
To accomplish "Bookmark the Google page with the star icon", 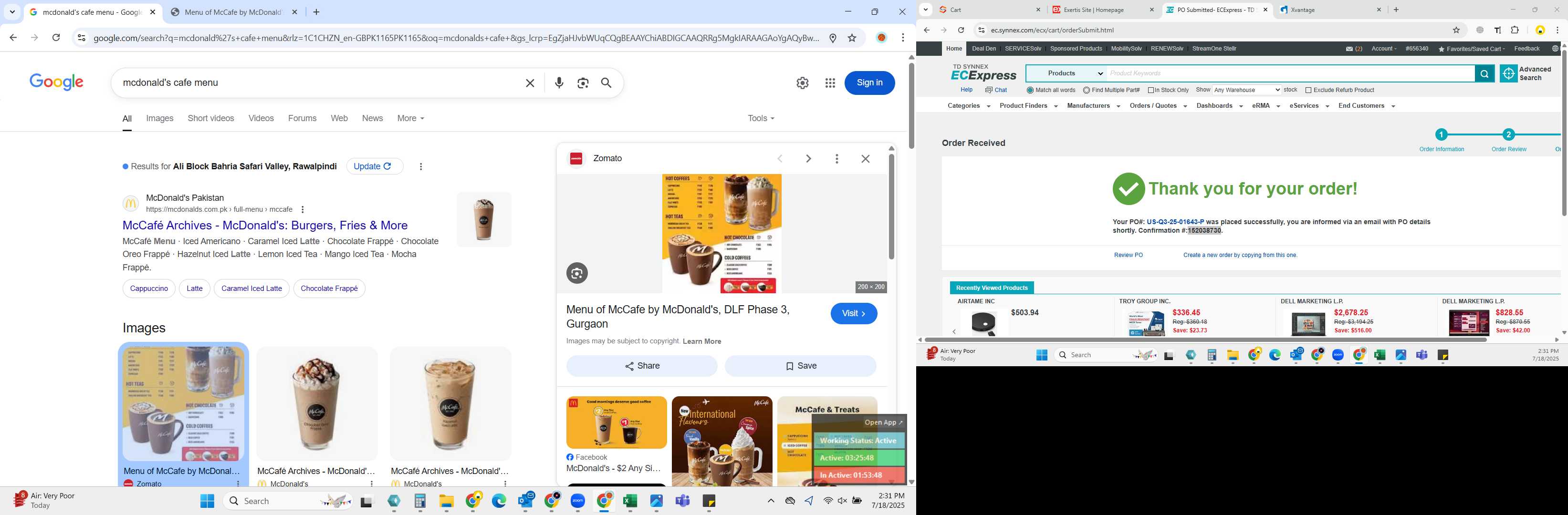I will 852,38.
